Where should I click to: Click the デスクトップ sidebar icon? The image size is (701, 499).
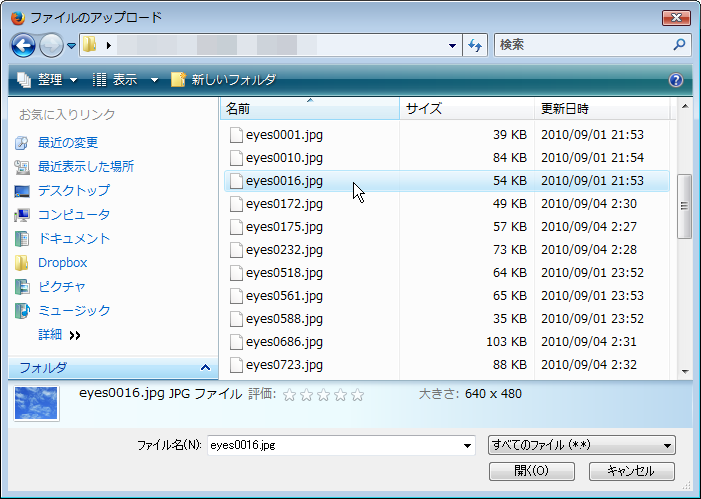tap(21, 191)
